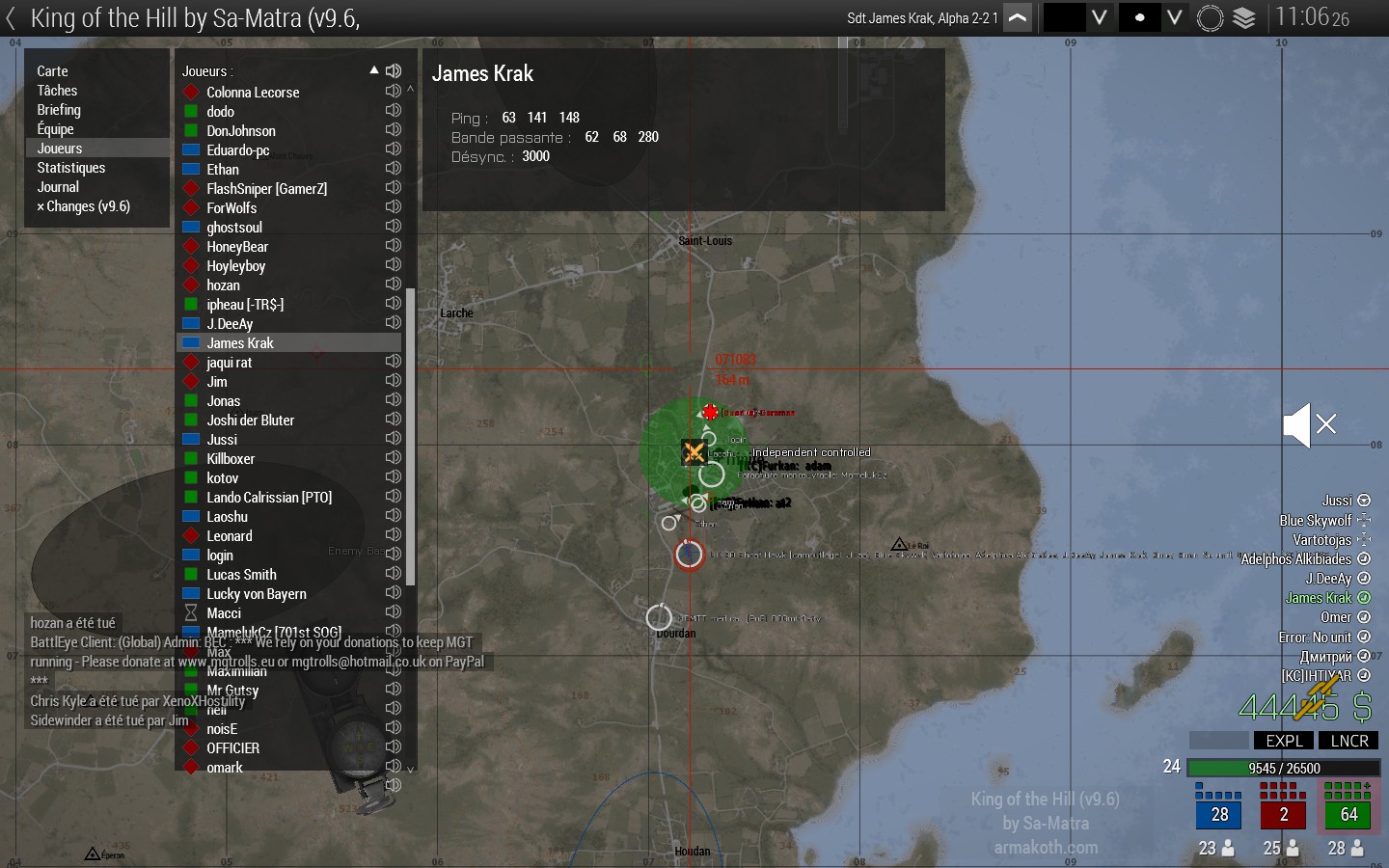Click the LNCR button
The image size is (1389, 868).
[1349, 741]
